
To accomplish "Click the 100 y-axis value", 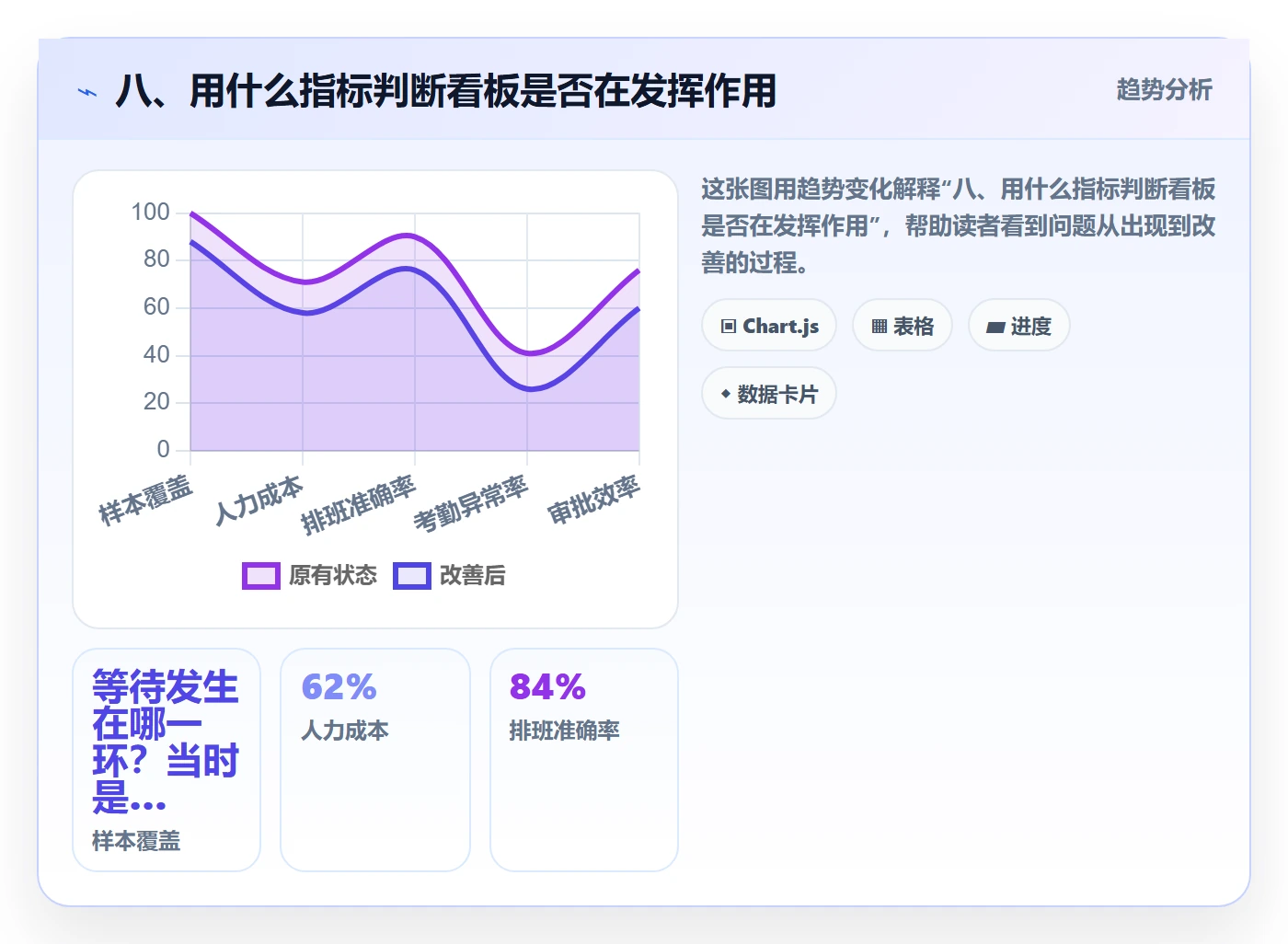I will (151, 213).
